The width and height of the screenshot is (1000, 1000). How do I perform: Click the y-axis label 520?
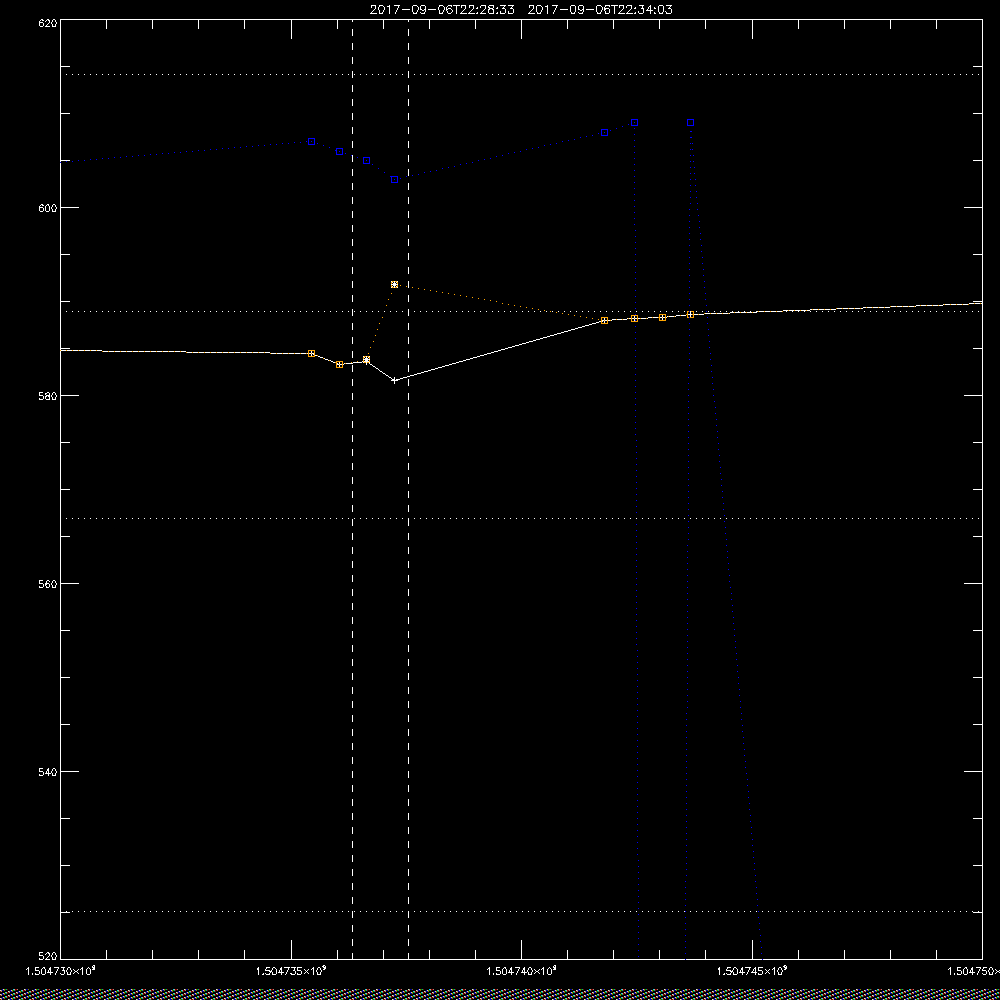48,957
